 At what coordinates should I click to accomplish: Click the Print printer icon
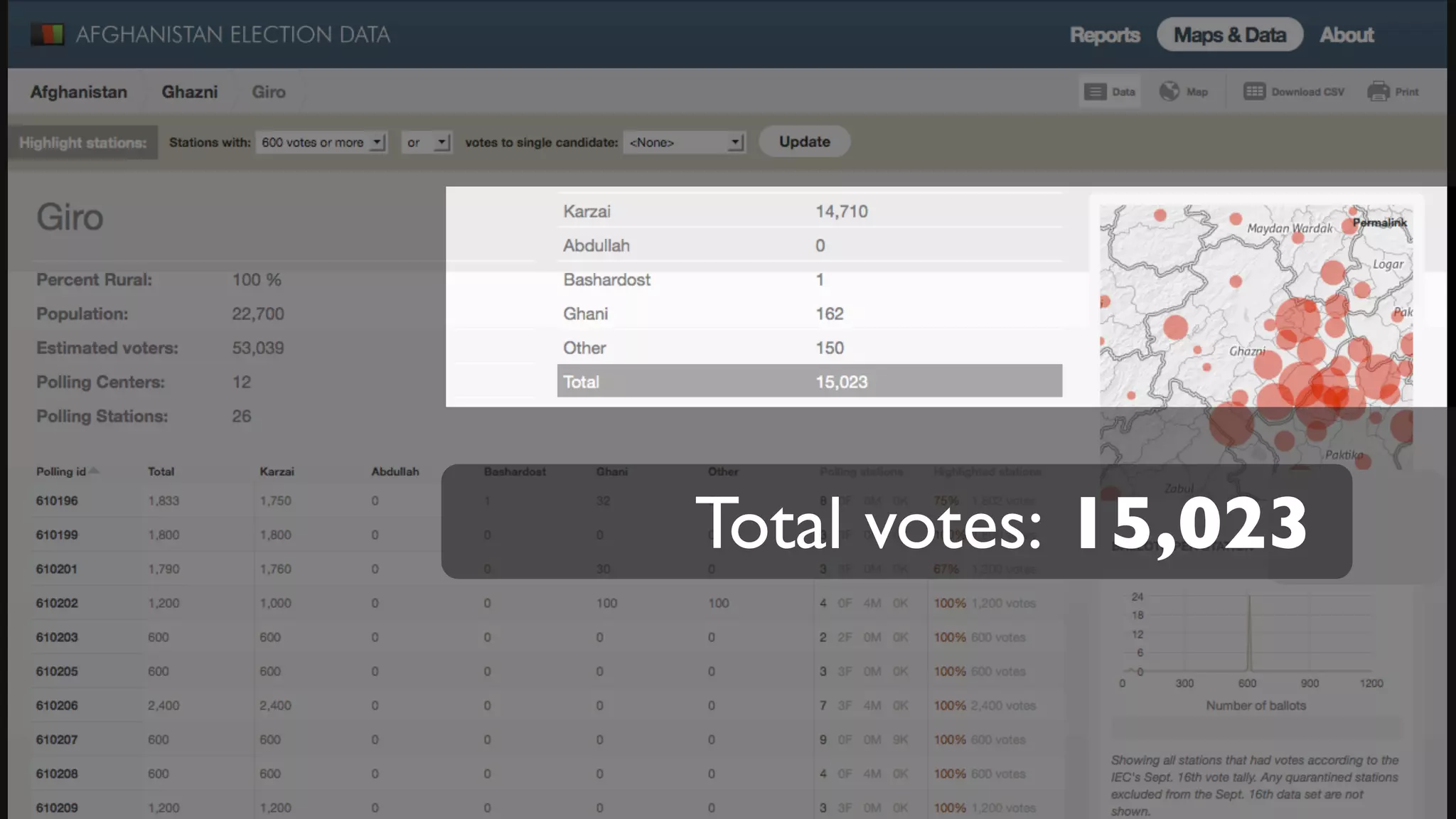click(1378, 91)
